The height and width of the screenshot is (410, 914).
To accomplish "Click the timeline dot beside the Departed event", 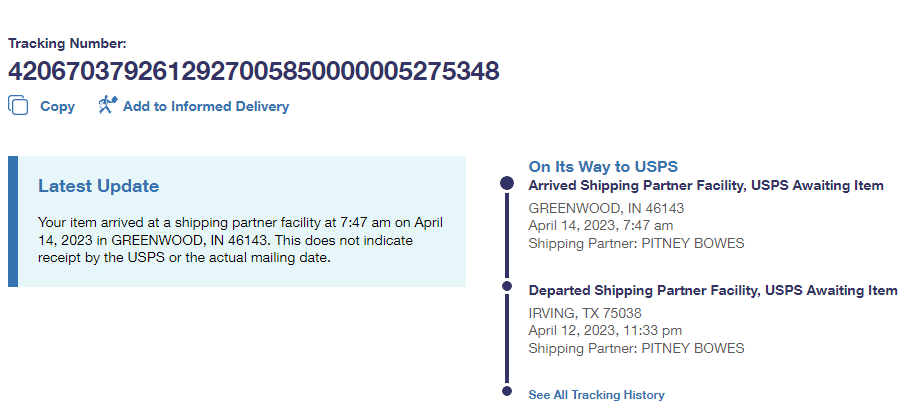I will (506, 290).
